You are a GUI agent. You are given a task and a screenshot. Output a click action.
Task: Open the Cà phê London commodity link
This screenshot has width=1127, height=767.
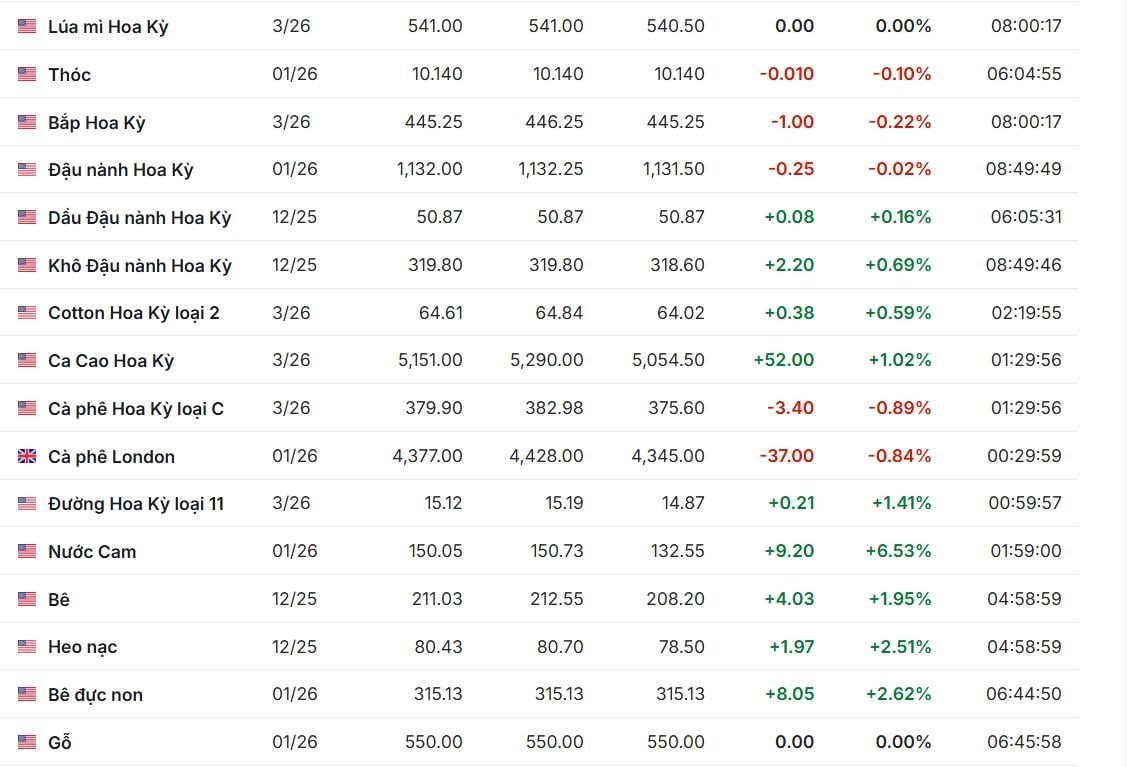pos(111,456)
